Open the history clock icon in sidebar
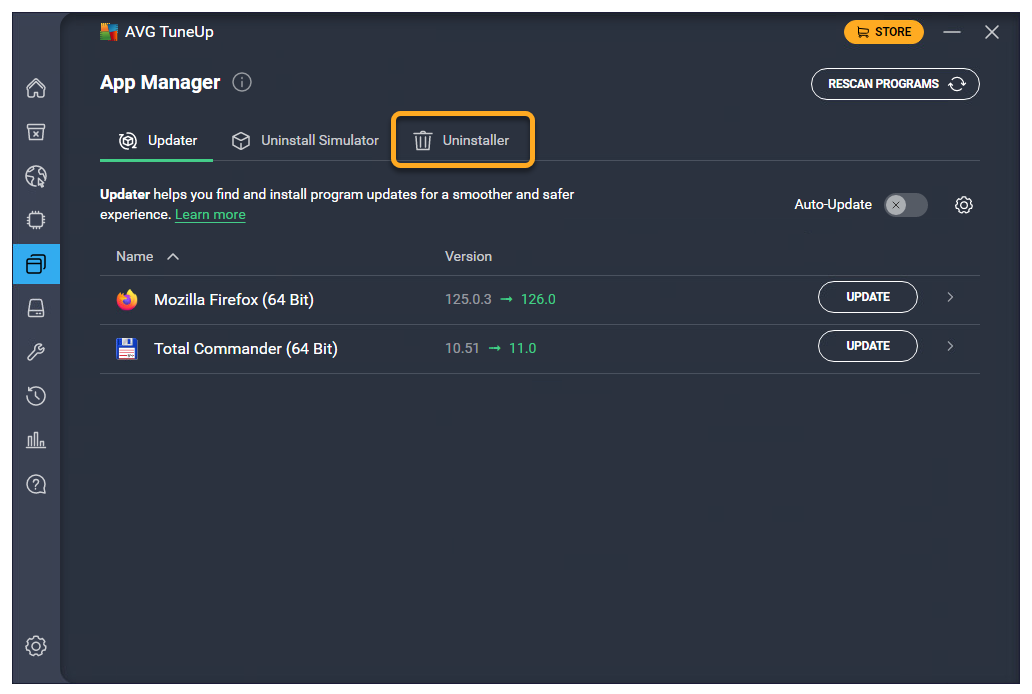This screenshot has height=694, width=1032. click(36, 396)
